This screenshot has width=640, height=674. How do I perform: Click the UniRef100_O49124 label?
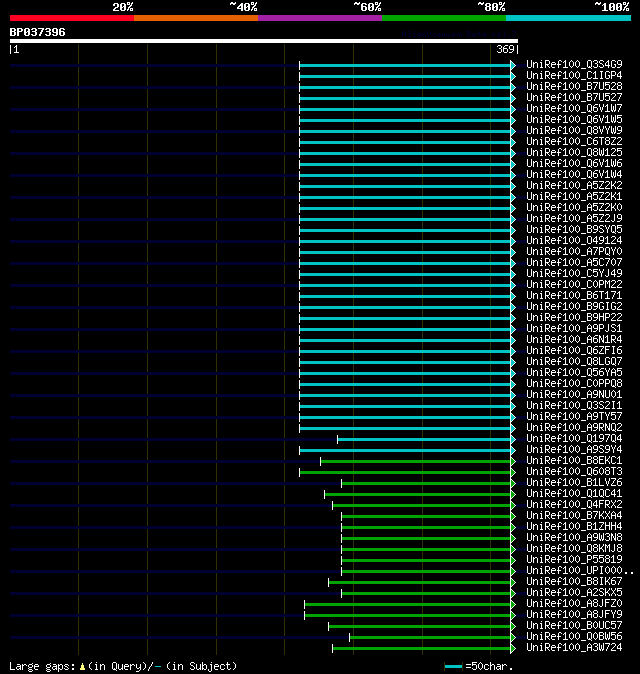pos(574,240)
